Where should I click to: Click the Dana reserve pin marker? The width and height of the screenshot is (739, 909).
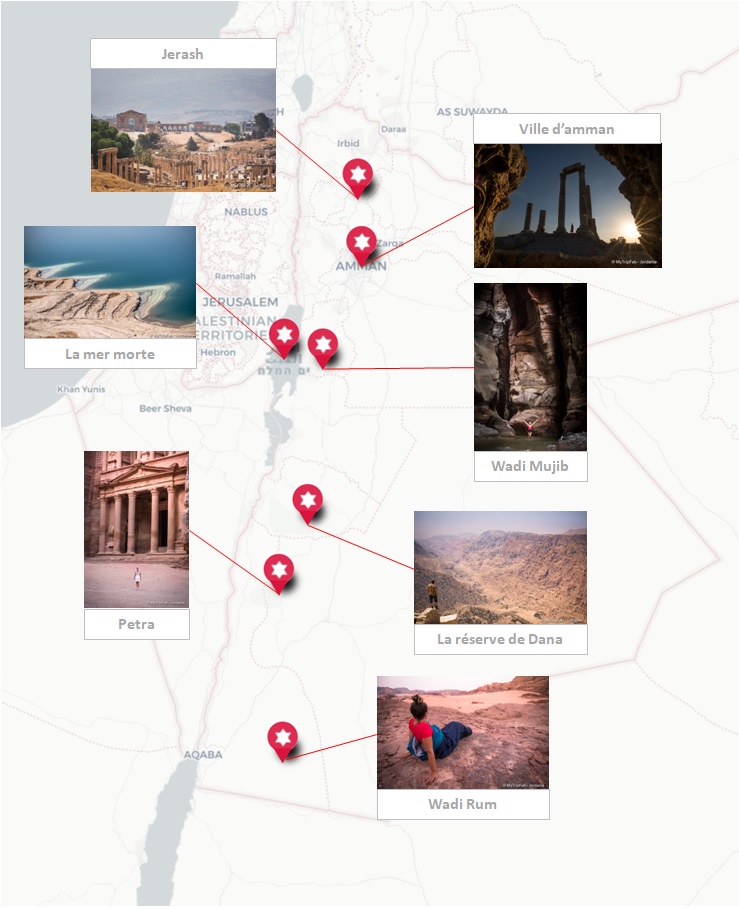coord(308,503)
